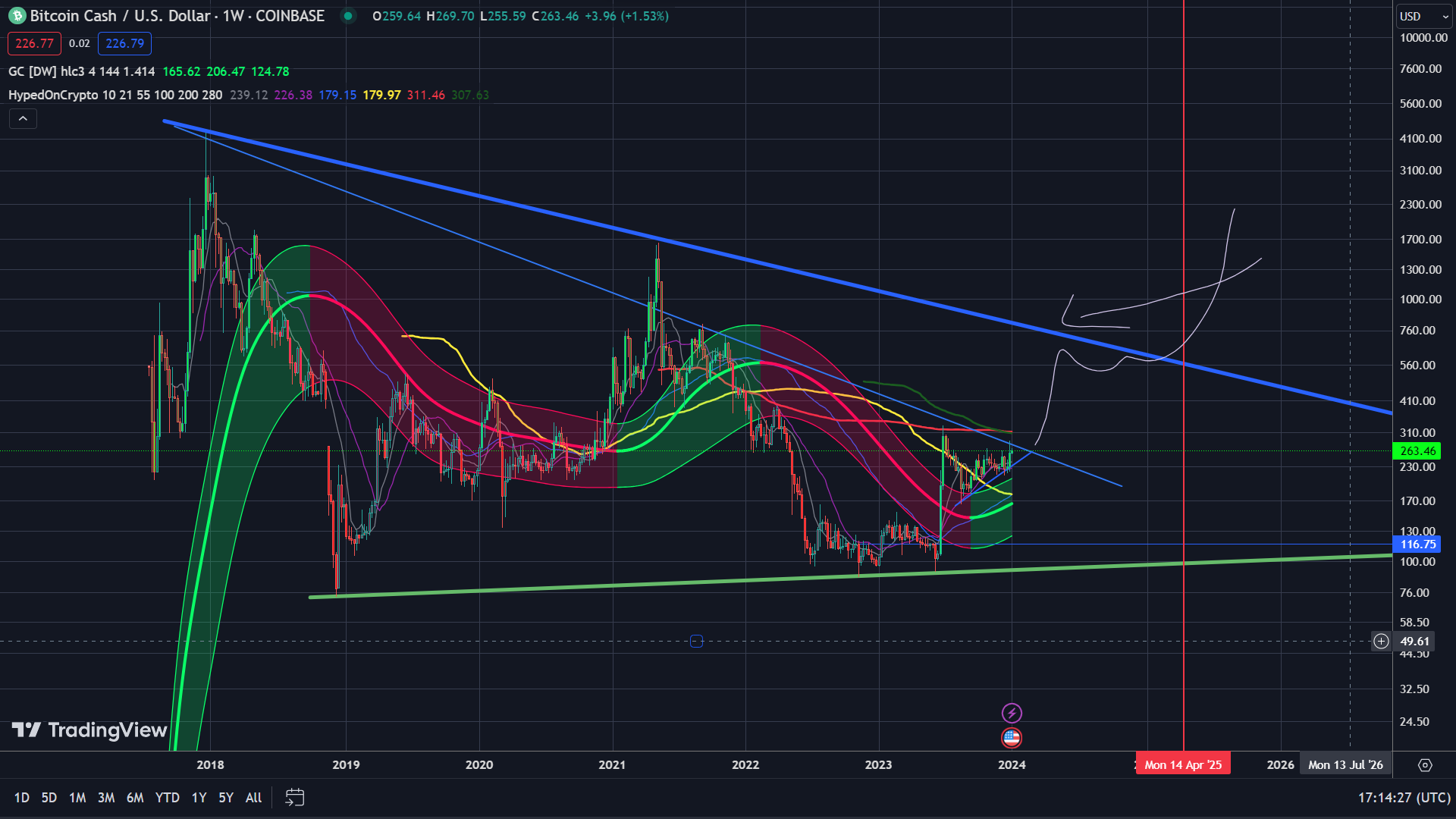
Task: Click the small blue square handle on chart
Action: coord(696,642)
